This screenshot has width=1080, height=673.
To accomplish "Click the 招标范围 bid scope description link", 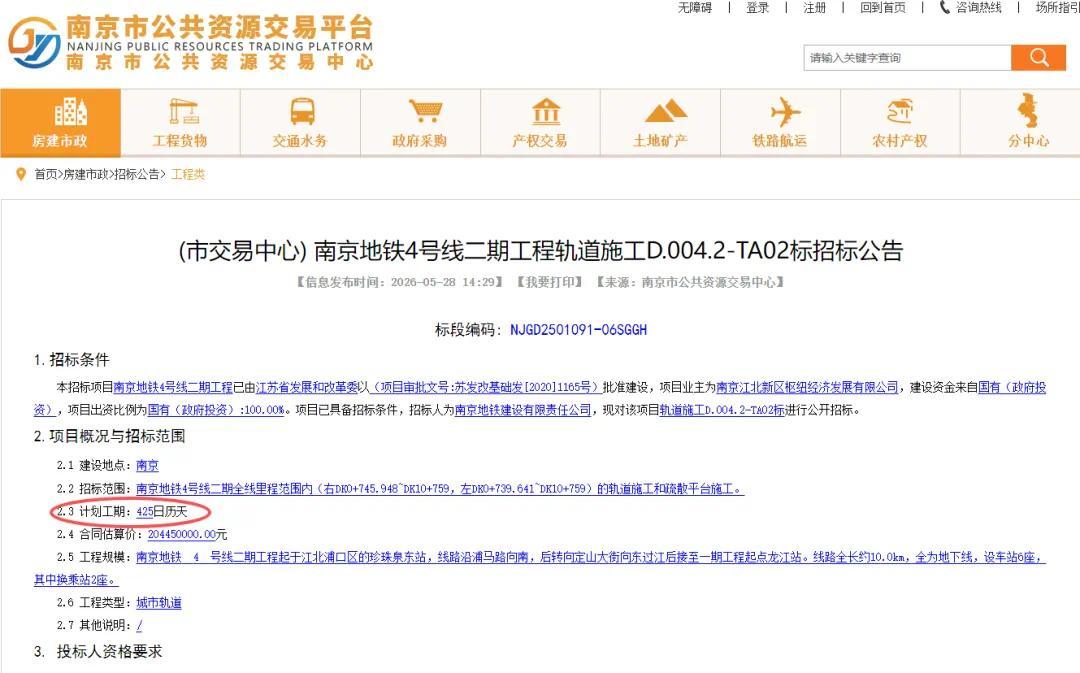I will coord(439,489).
